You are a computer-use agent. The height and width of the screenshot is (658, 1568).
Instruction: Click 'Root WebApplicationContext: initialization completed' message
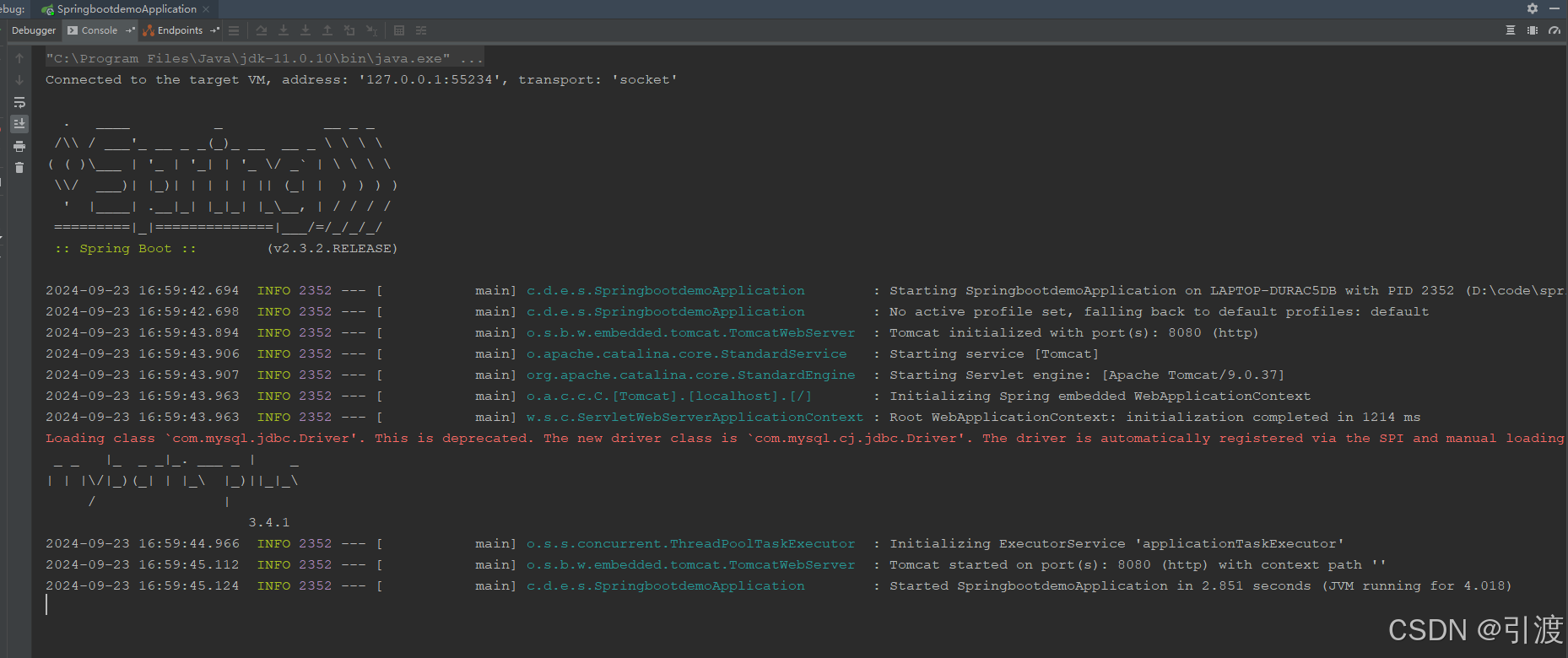[1154, 418]
